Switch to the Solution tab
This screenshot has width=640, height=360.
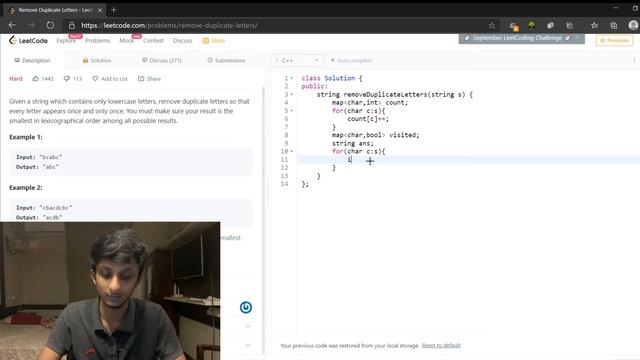click(97, 60)
